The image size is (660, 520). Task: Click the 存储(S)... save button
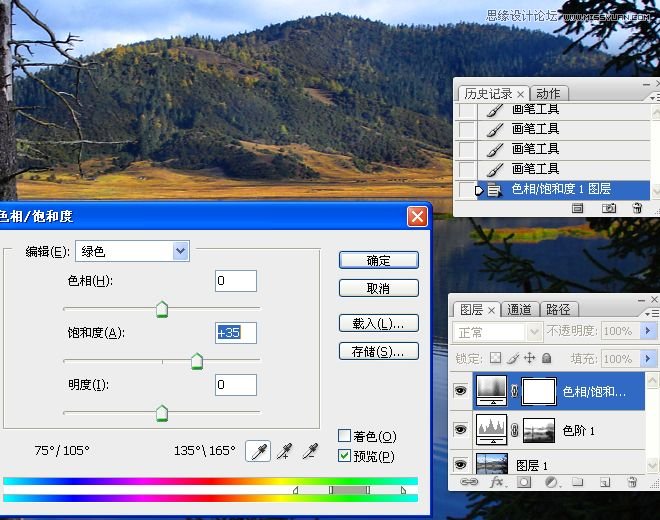378,352
